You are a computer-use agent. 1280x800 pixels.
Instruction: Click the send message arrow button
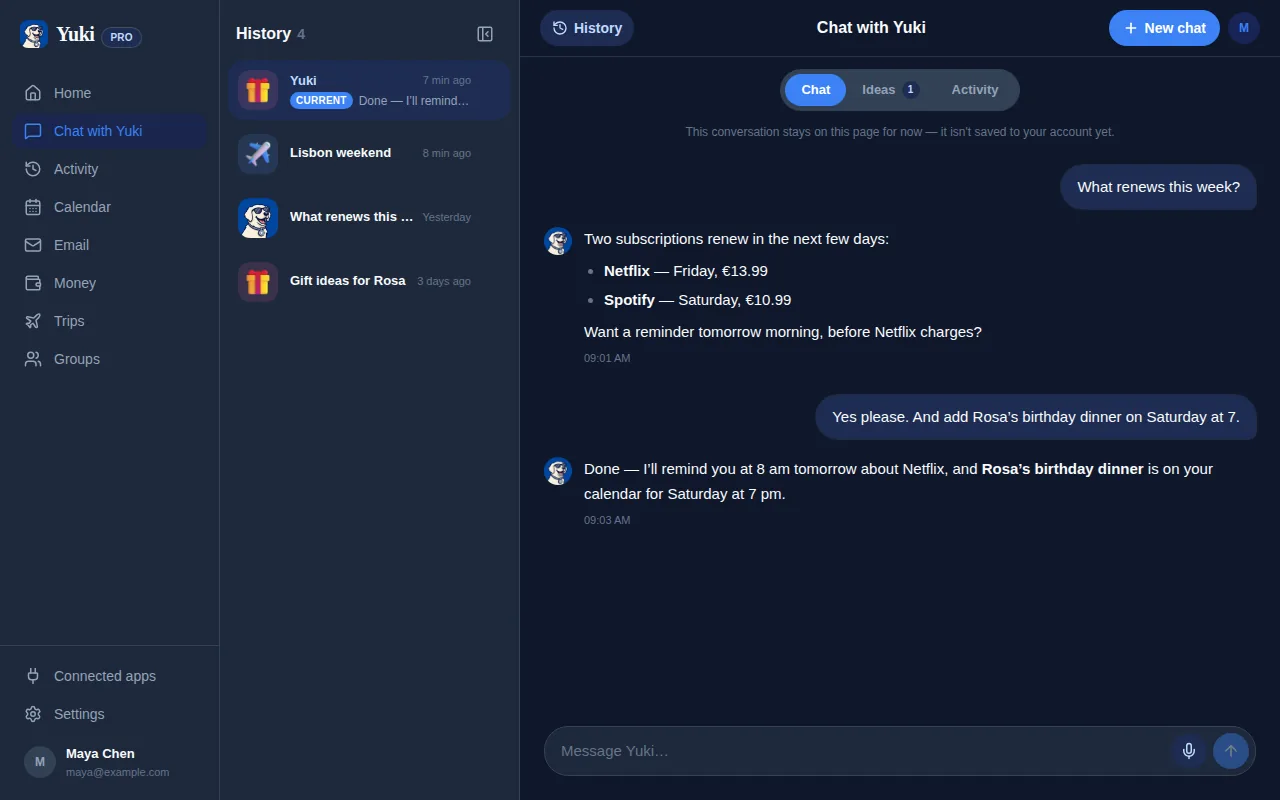pos(1231,751)
